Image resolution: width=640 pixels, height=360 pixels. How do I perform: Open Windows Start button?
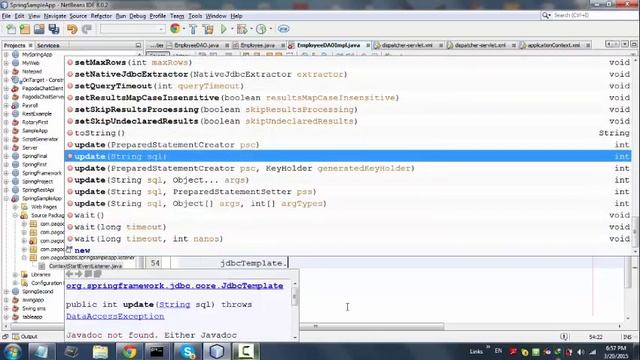pyautogui.click(x=12, y=351)
